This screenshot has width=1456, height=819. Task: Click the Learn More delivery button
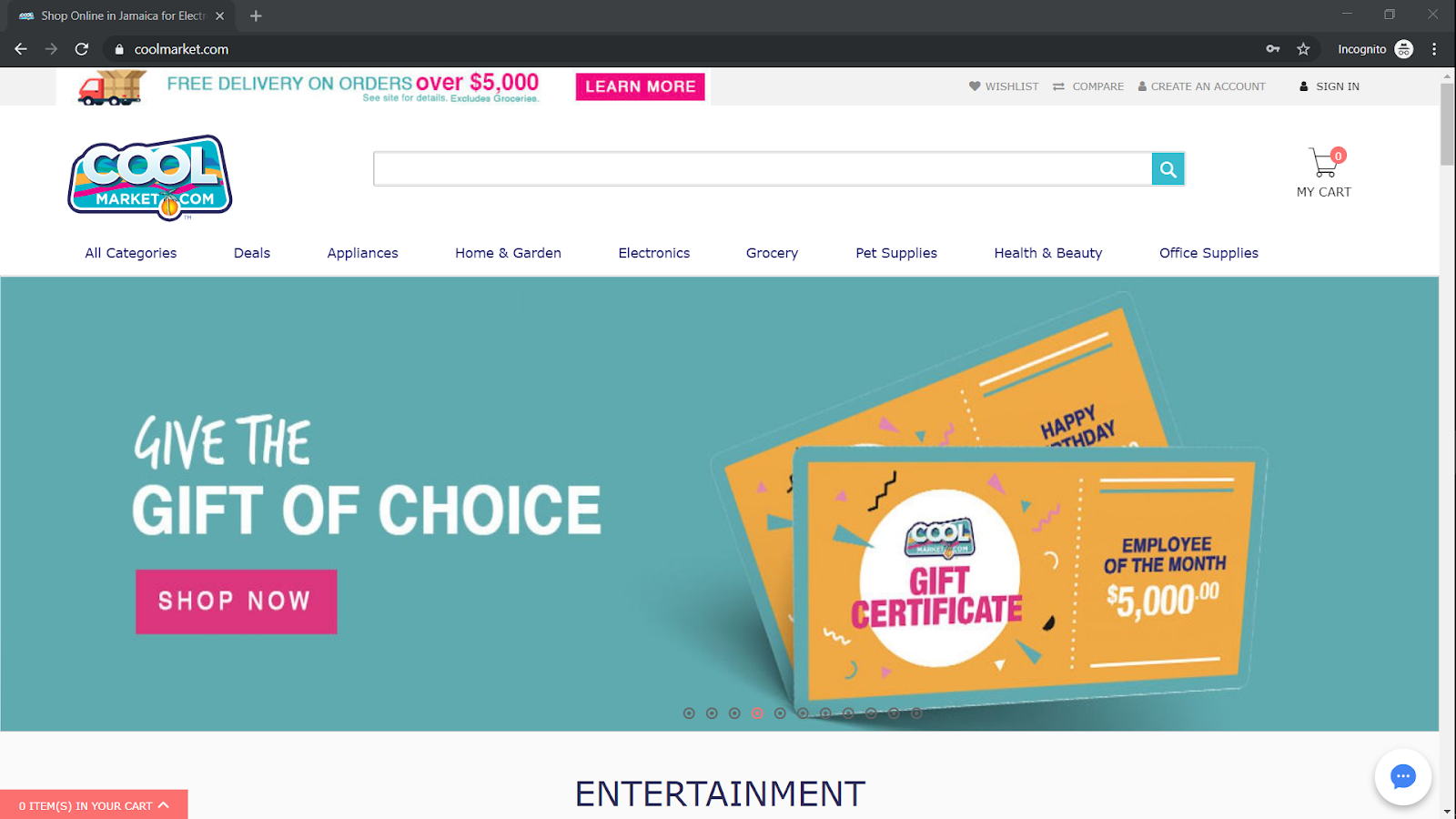[x=641, y=86]
